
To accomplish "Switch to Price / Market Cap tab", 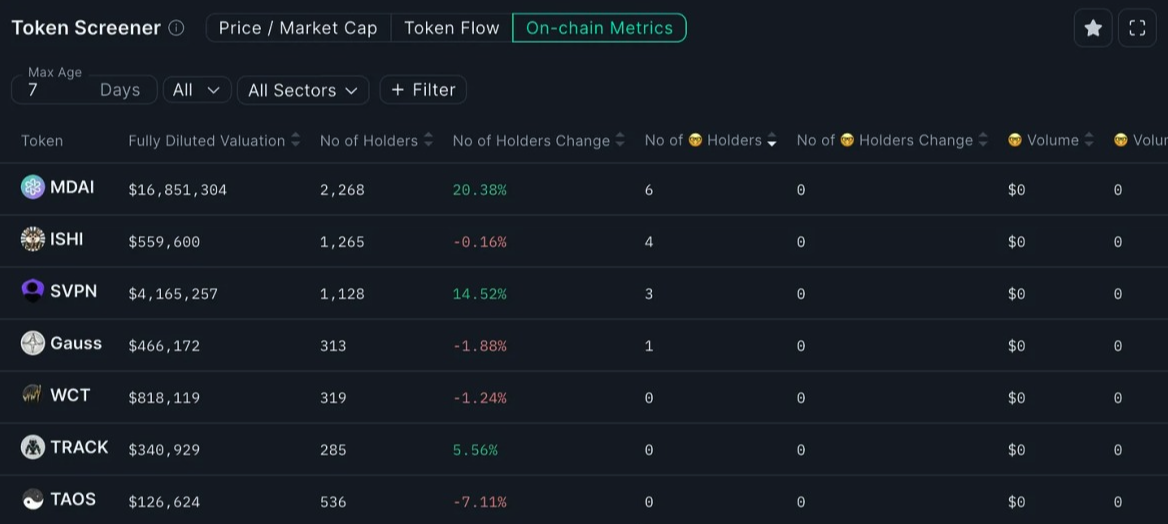I will (298, 28).
